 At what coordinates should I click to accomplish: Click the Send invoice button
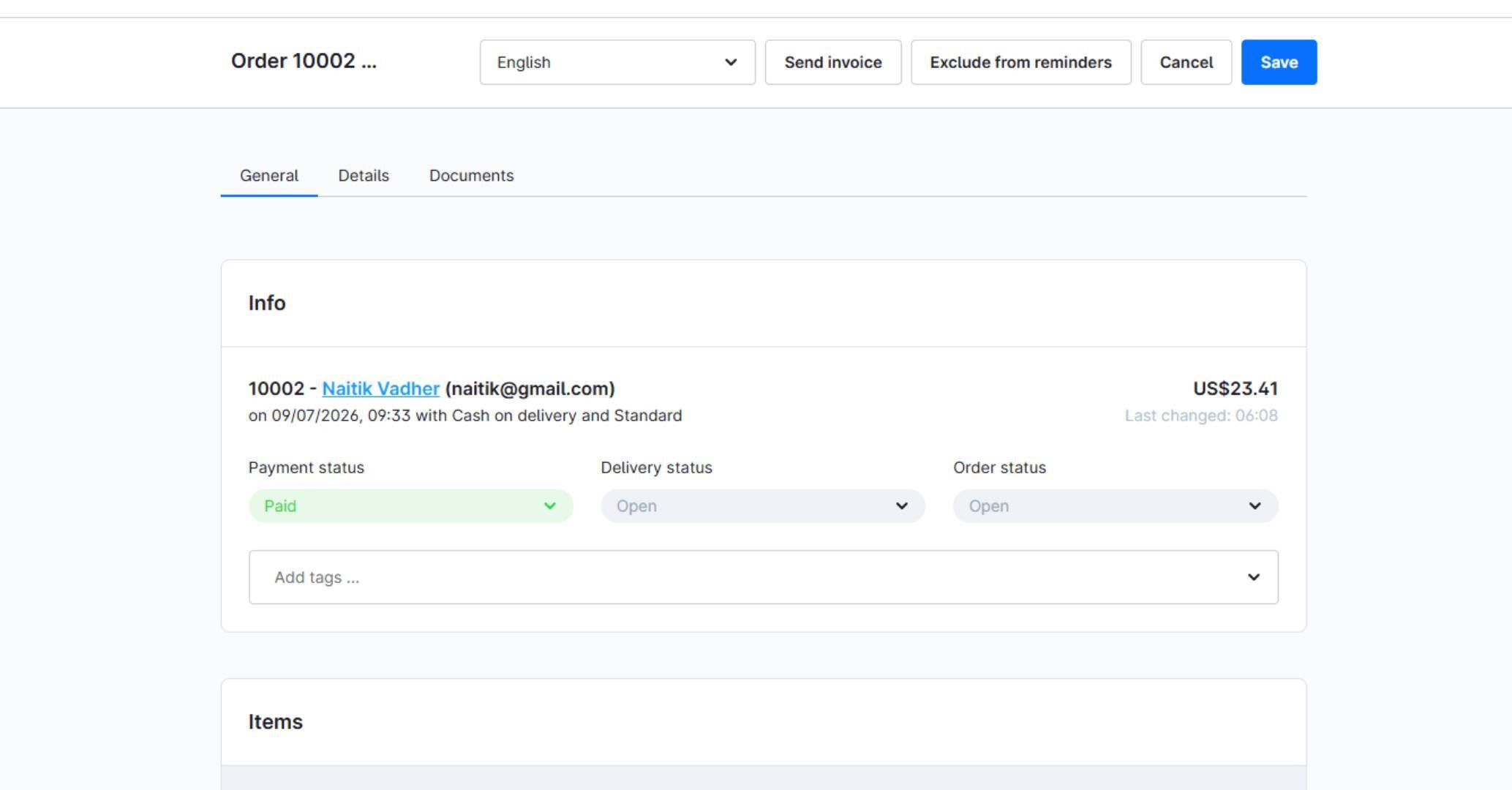[x=833, y=62]
